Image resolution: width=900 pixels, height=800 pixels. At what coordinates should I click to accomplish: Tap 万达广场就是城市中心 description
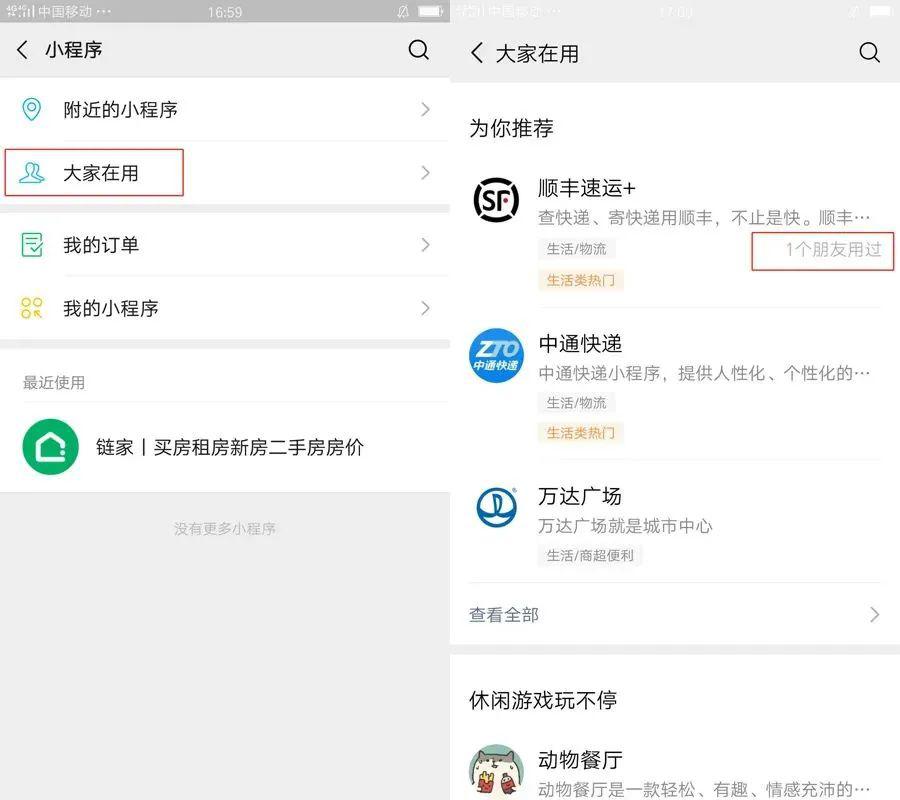[x=625, y=526]
